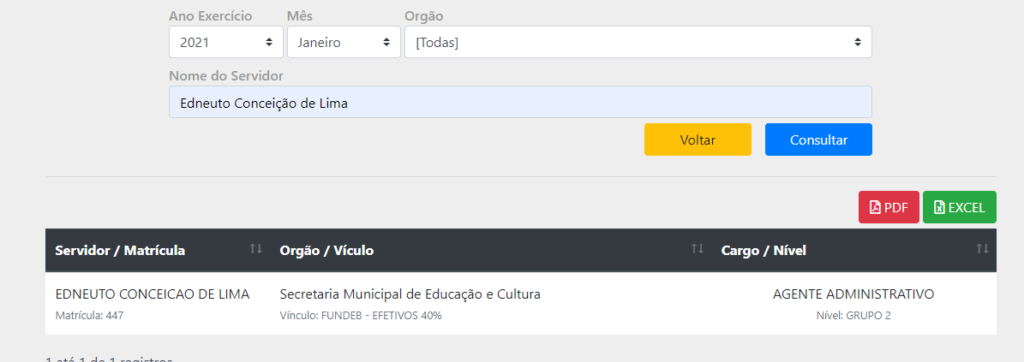Sort by Cargo / Nível arrows icon
The image size is (1024, 362).
(x=982, y=249)
